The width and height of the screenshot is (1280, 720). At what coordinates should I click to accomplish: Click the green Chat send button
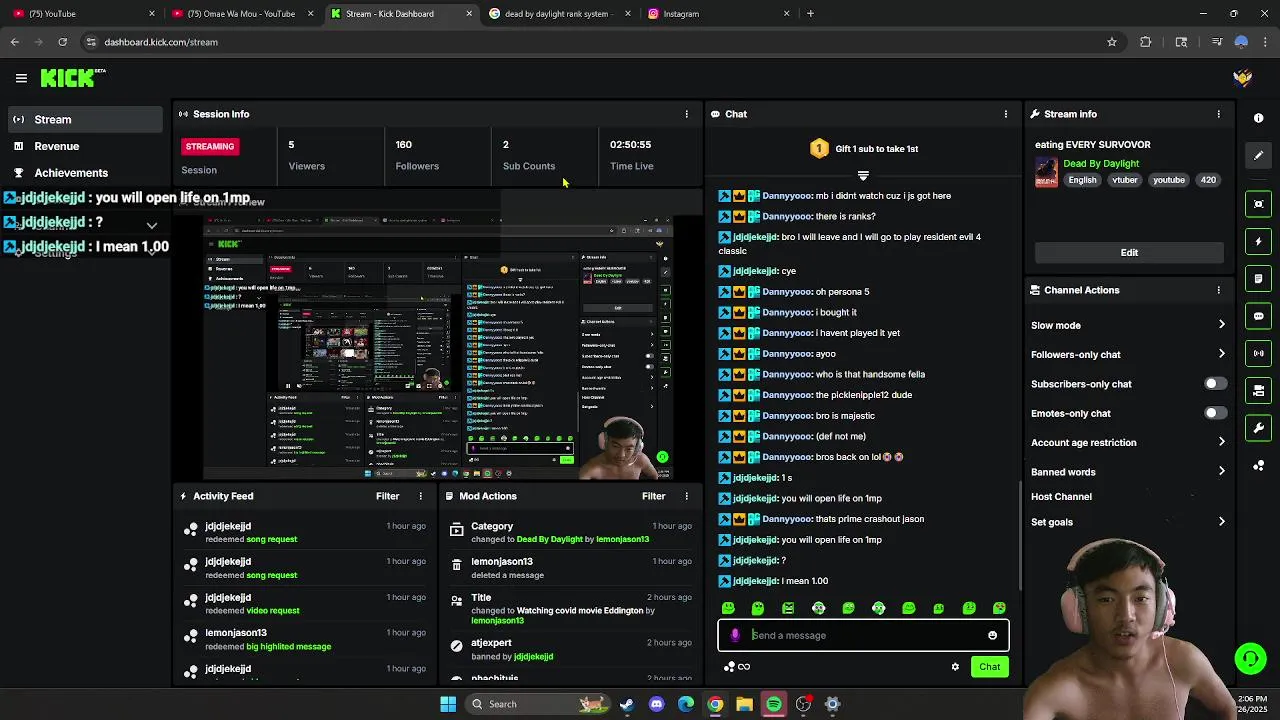989,667
